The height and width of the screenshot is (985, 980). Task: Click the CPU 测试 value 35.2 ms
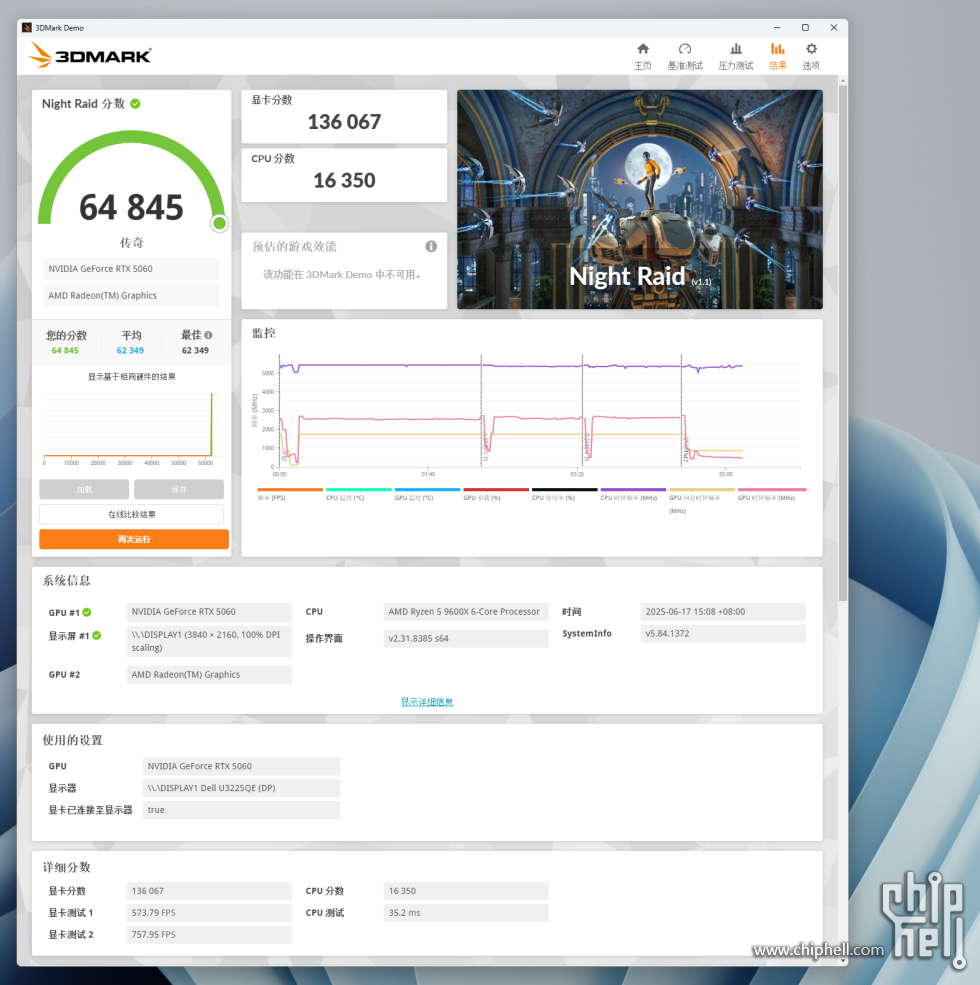[466, 913]
